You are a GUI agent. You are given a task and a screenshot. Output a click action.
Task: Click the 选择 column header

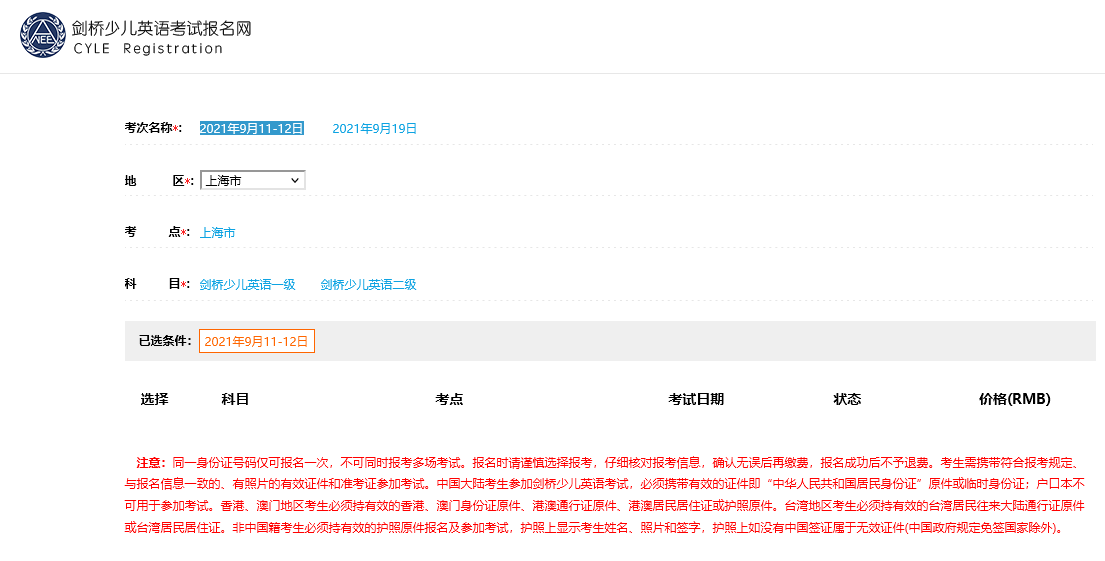click(154, 399)
